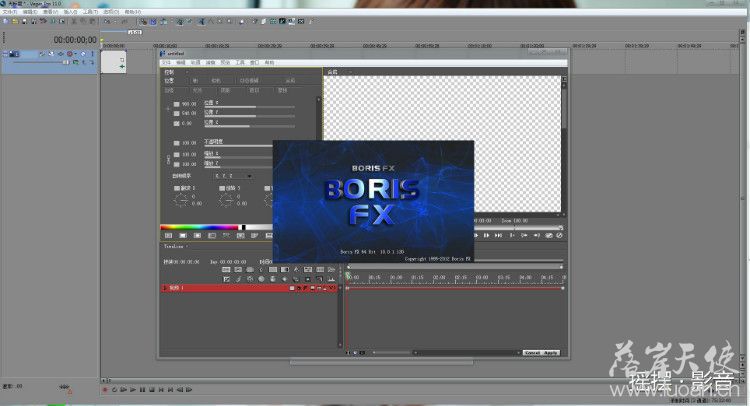Click the Vegas timecode display 00:00:00;00
The image size is (750, 406).
(75, 40)
